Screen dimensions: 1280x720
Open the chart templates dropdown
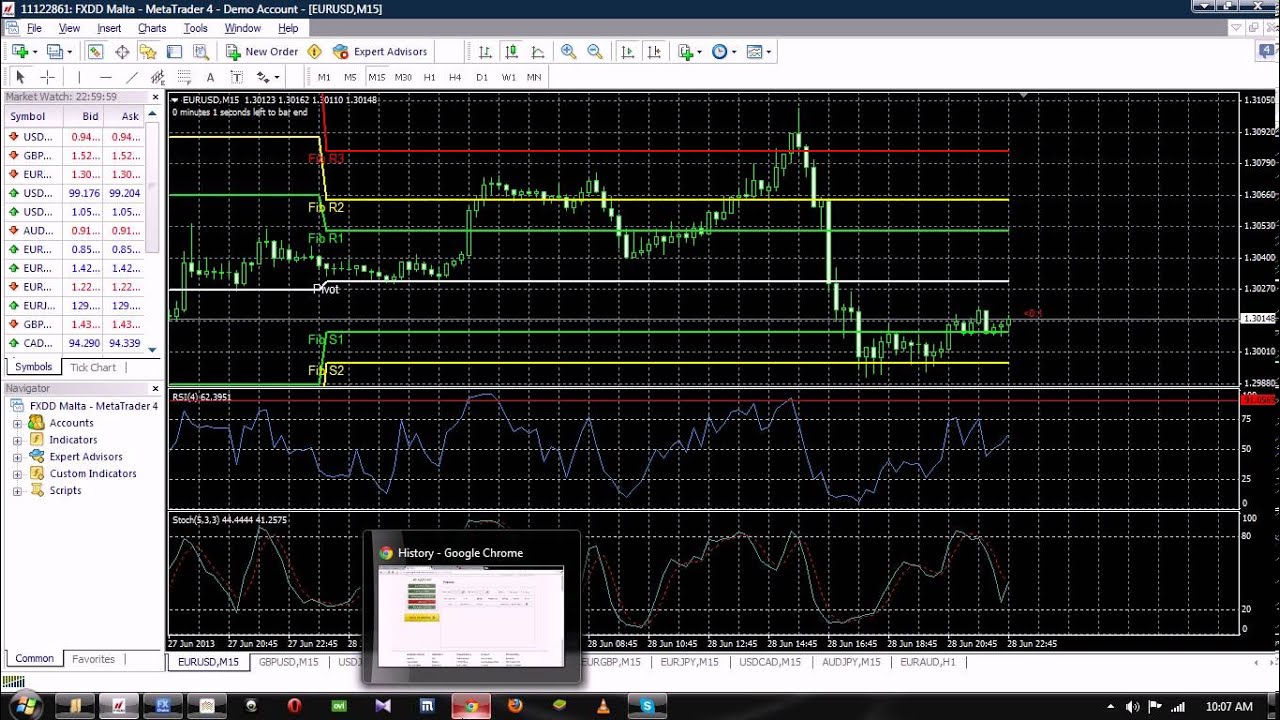(x=757, y=51)
